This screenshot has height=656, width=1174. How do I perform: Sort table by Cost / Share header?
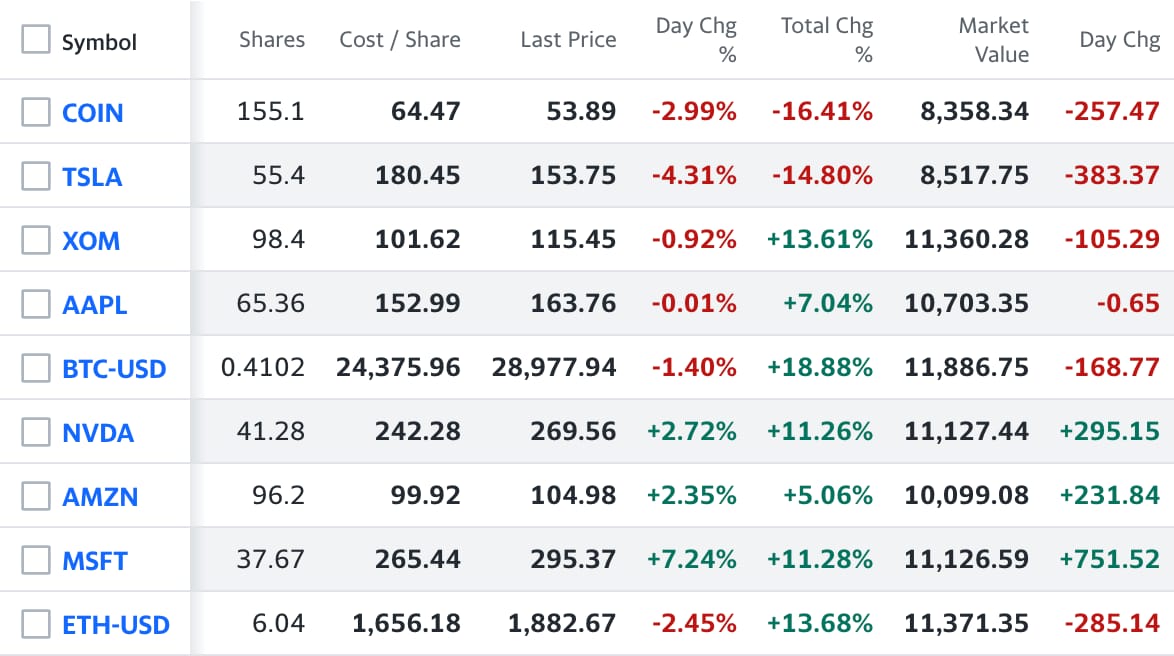point(400,40)
